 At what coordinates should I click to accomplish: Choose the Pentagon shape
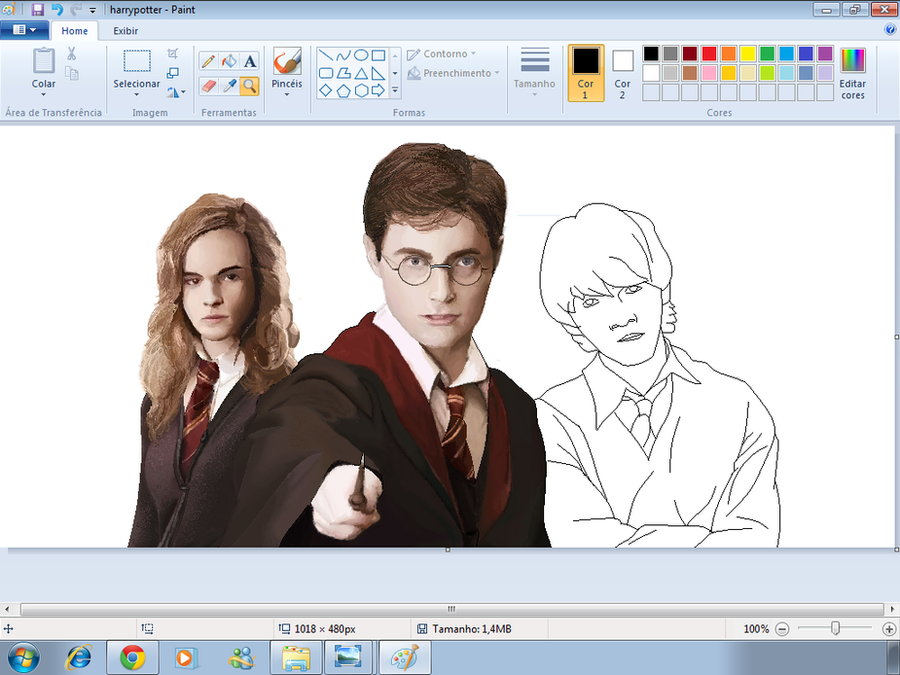point(343,91)
